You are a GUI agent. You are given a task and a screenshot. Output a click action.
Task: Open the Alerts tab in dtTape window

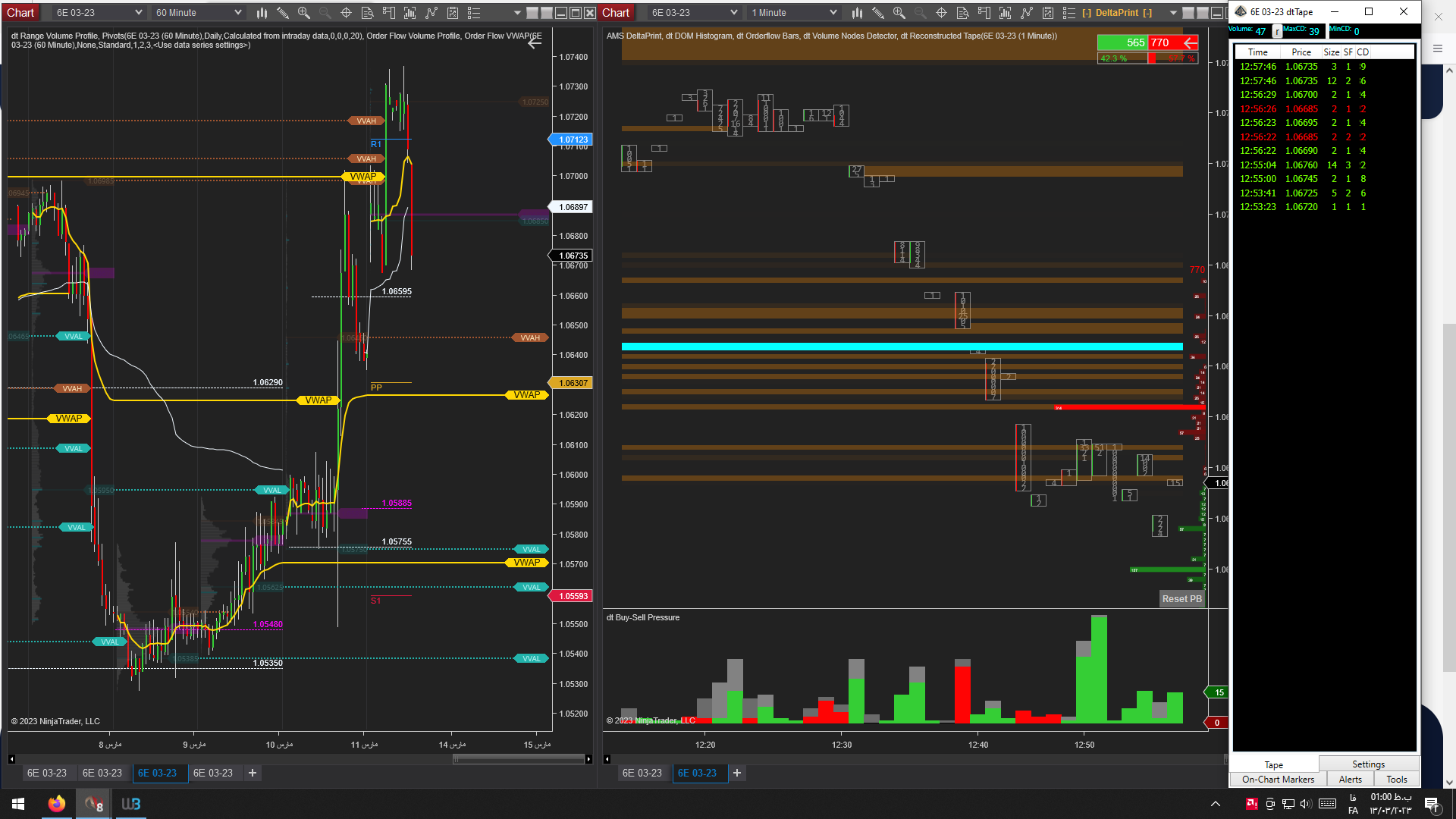(x=1350, y=780)
